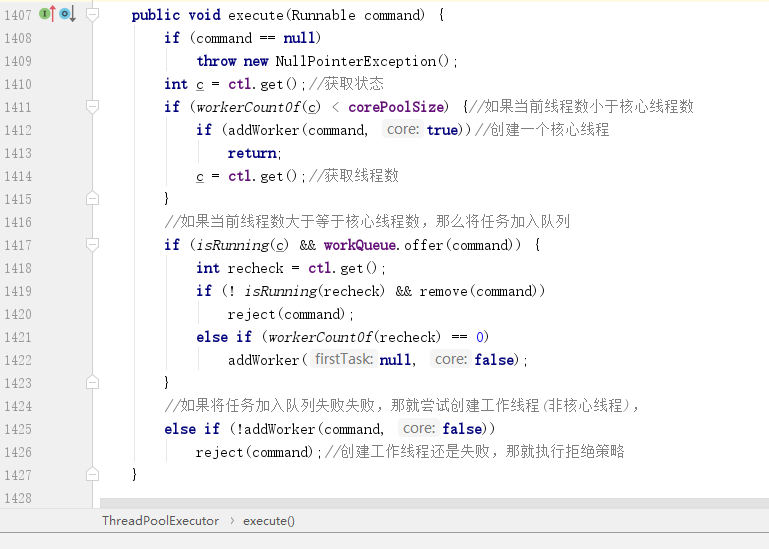Click the 'core:' hint on line 1412
Viewport: 769px width, 549px height.
click(x=403, y=129)
